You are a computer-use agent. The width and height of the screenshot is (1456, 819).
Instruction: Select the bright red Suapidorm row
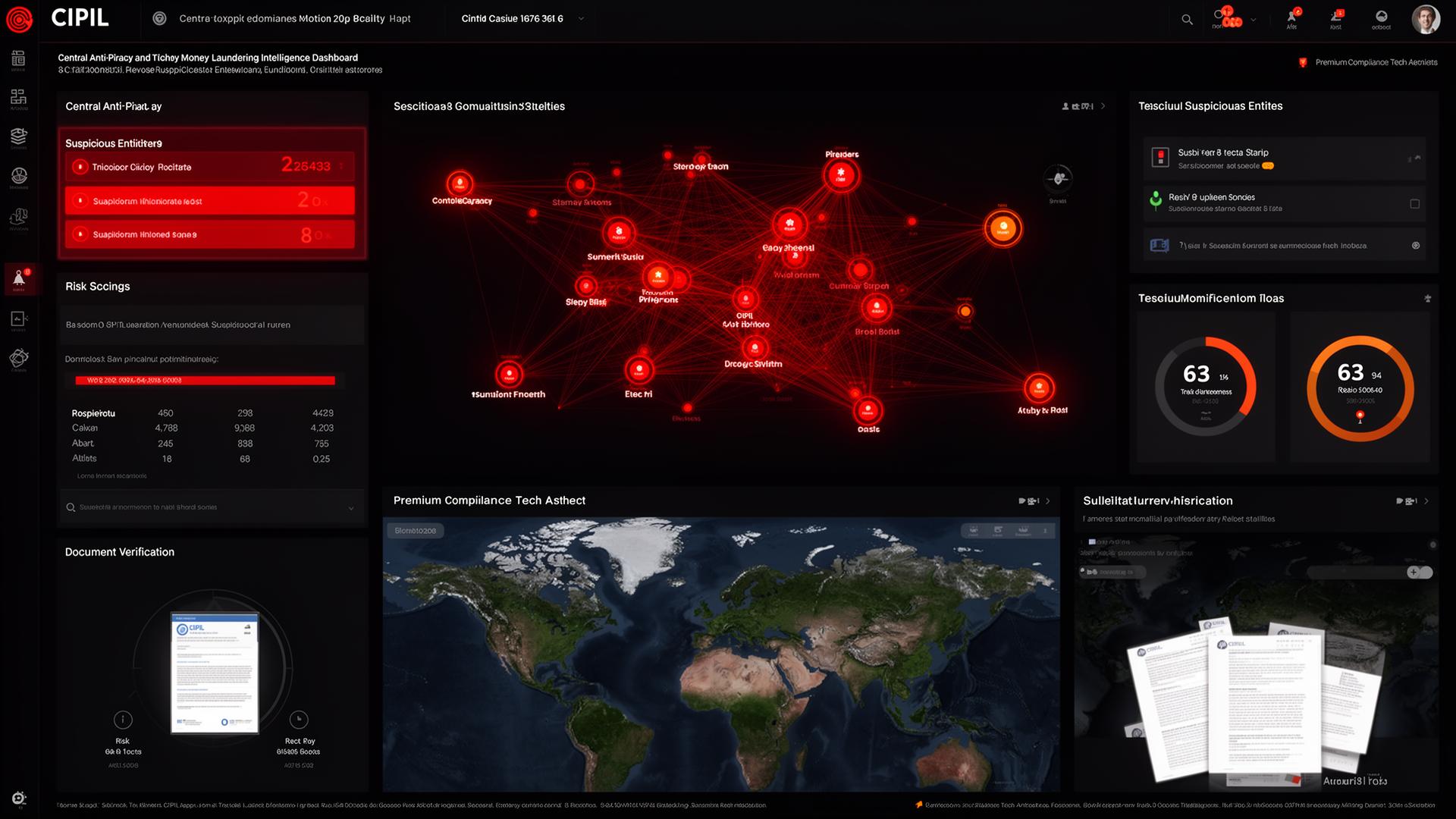(209, 201)
